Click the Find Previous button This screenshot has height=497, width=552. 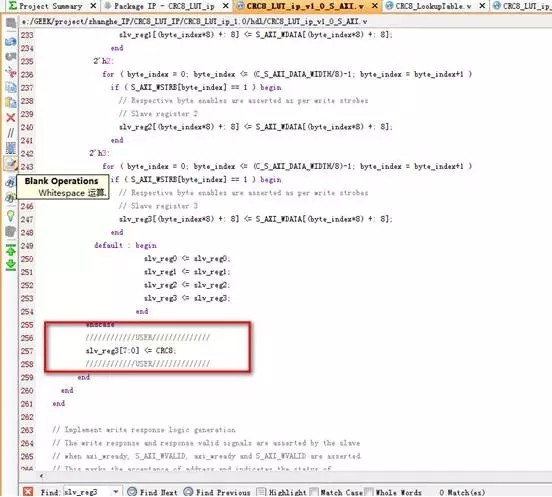point(217,492)
